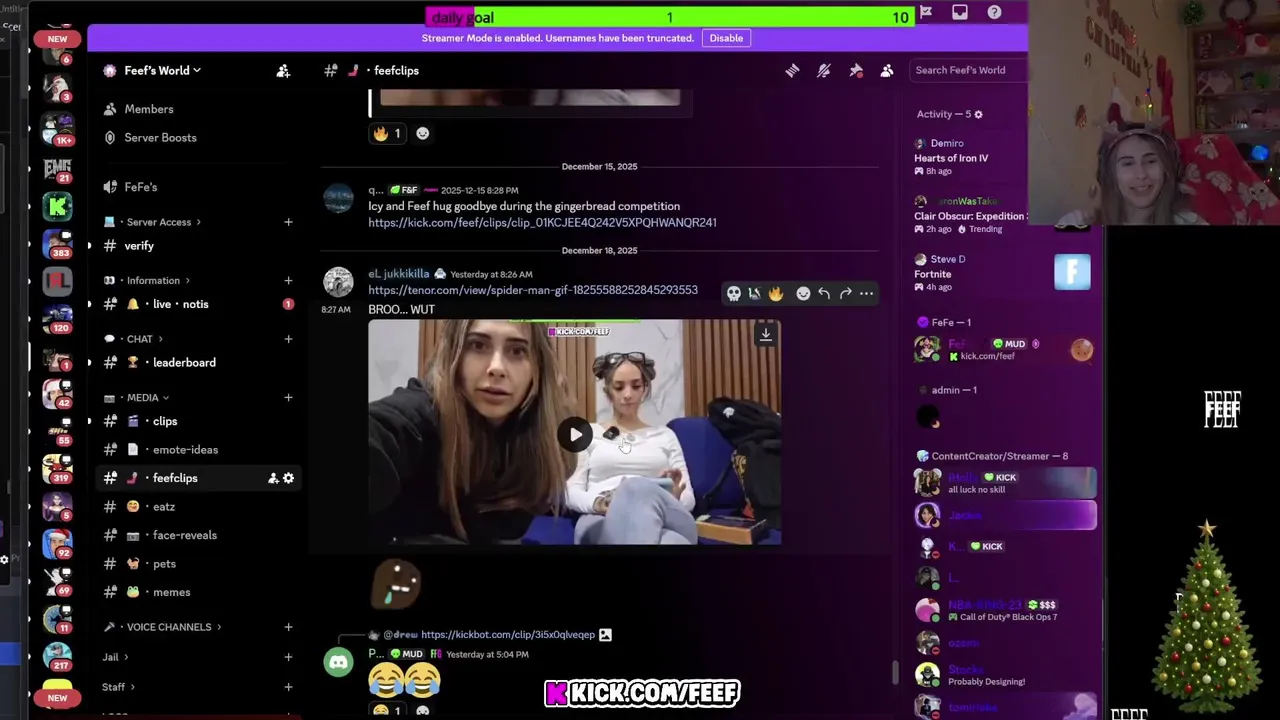This screenshot has height=720, width=1280.
Task: Click Fortnite game thumbnail in Activity
Action: point(1072,271)
